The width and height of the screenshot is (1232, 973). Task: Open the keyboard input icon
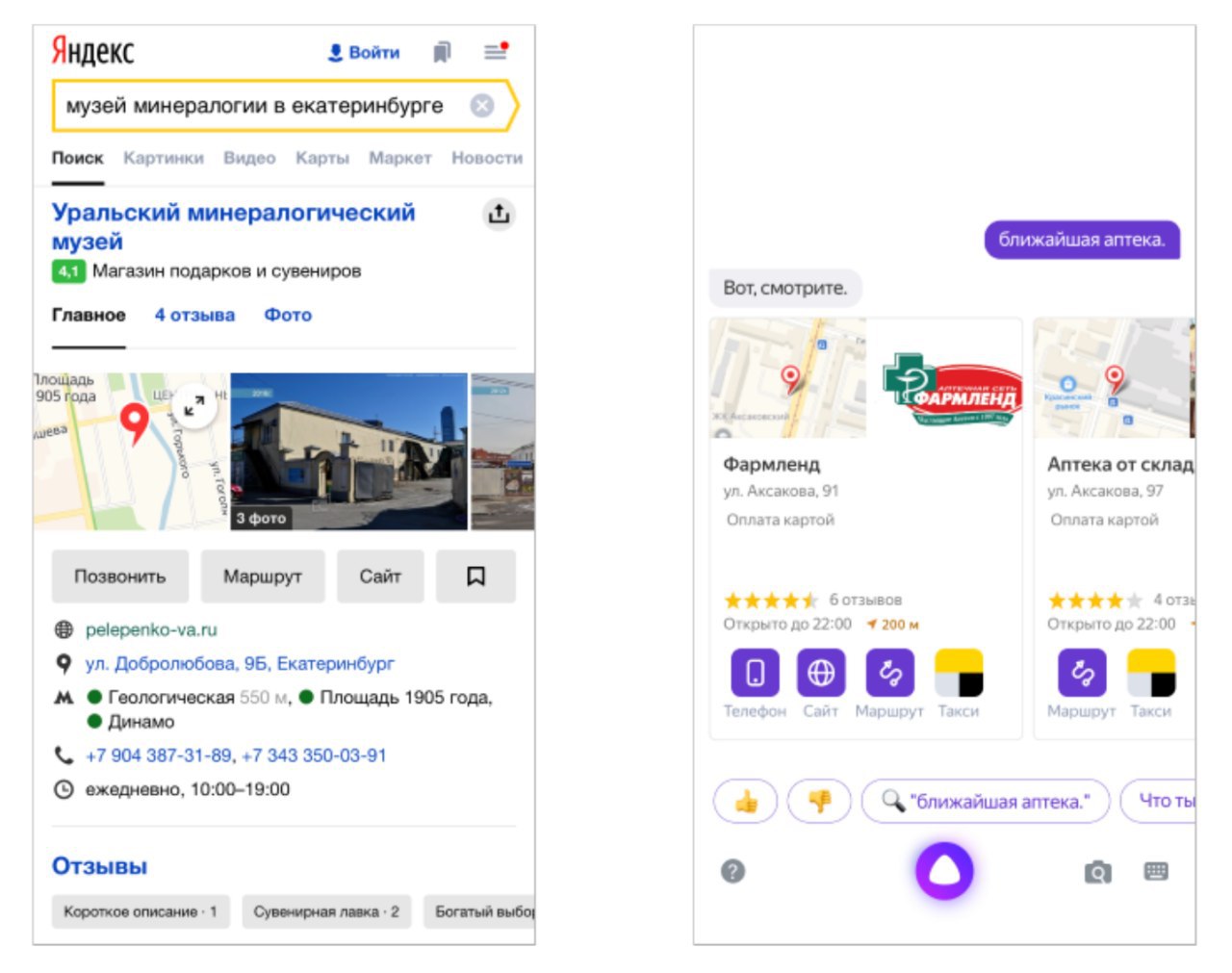(x=1156, y=871)
